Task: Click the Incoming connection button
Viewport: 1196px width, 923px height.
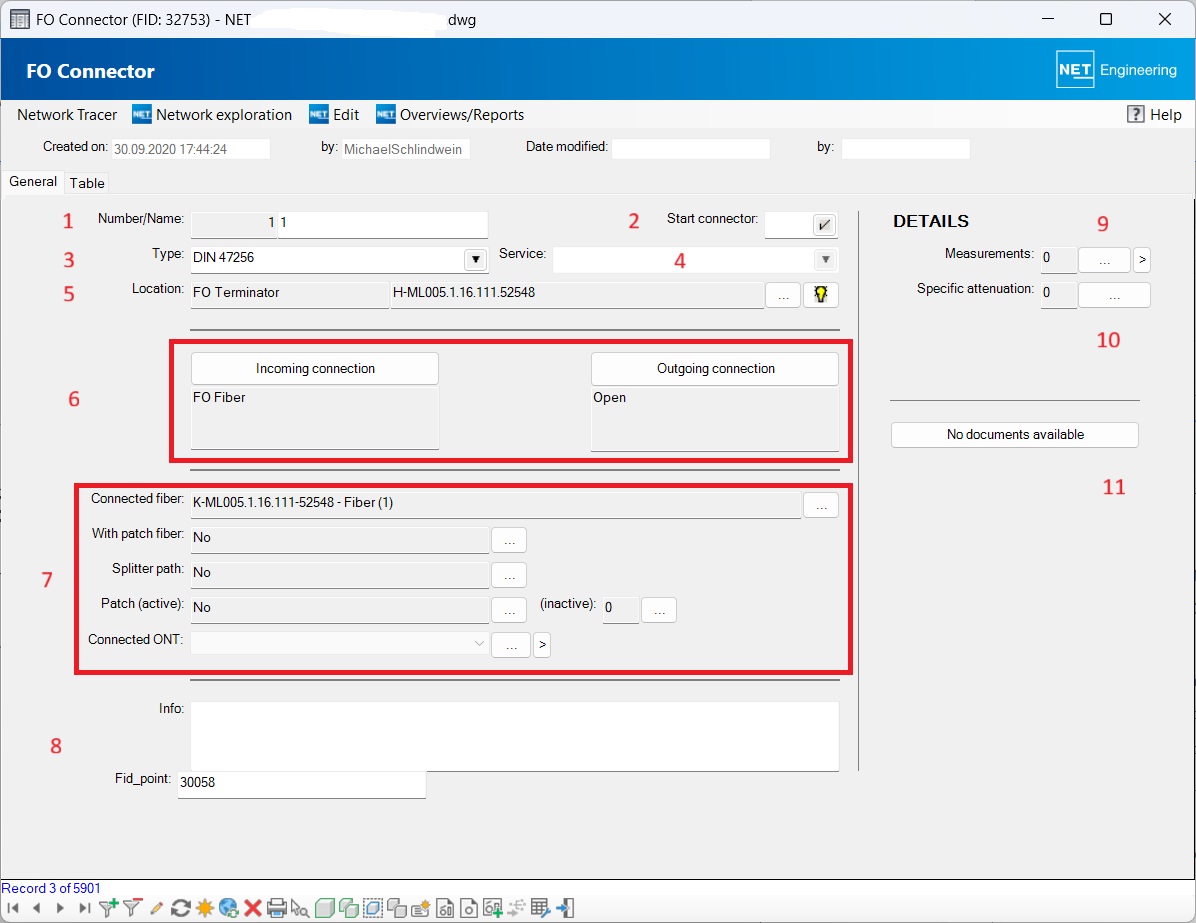Action: 315,369
